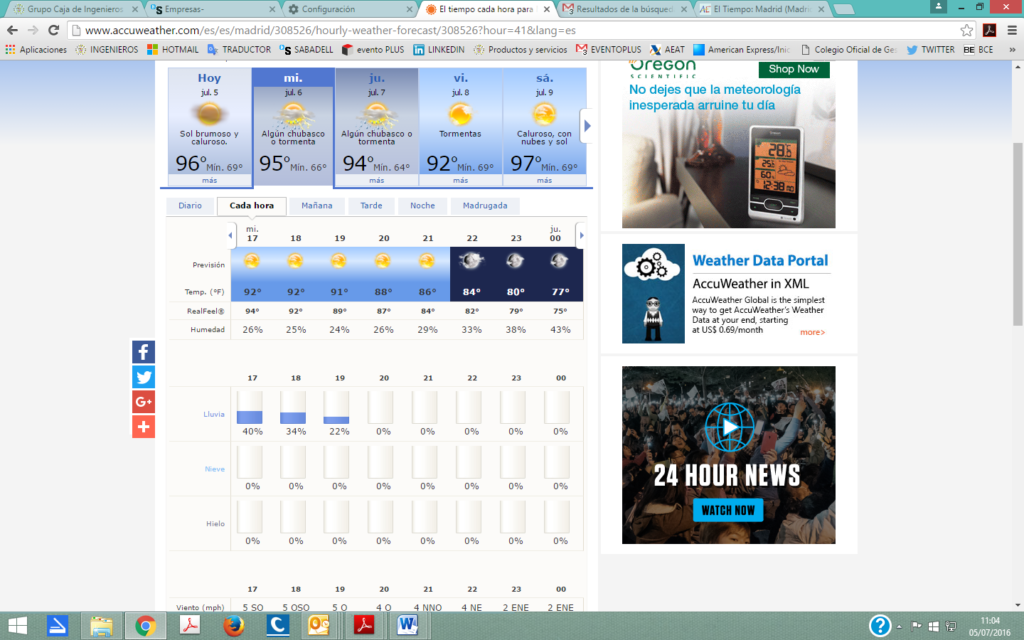This screenshot has height=640, width=1024.
Task: Reload the page in Chrome
Action: click(x=56, y=30)
